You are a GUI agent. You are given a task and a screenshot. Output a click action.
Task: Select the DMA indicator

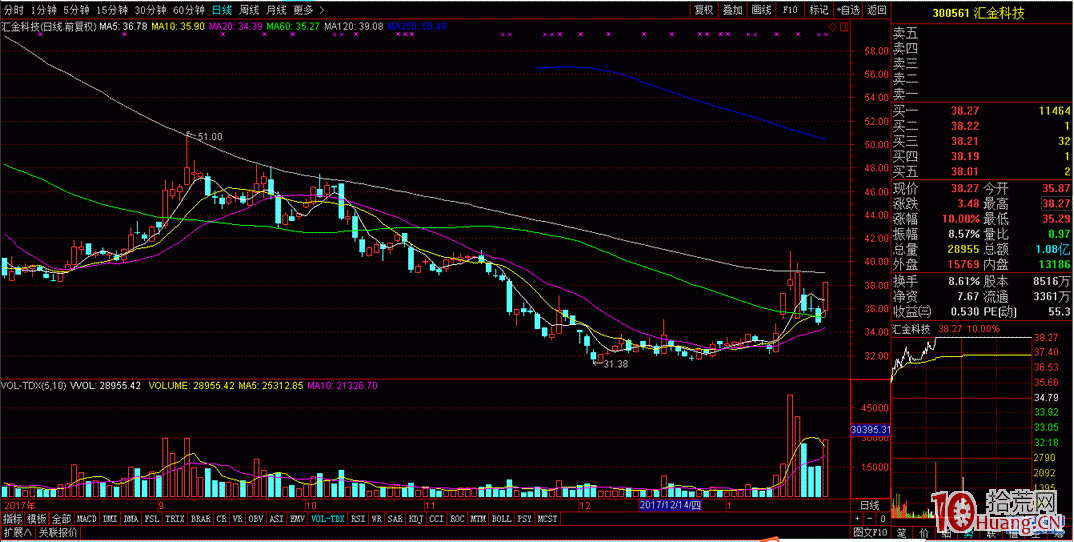pos(132,519)
